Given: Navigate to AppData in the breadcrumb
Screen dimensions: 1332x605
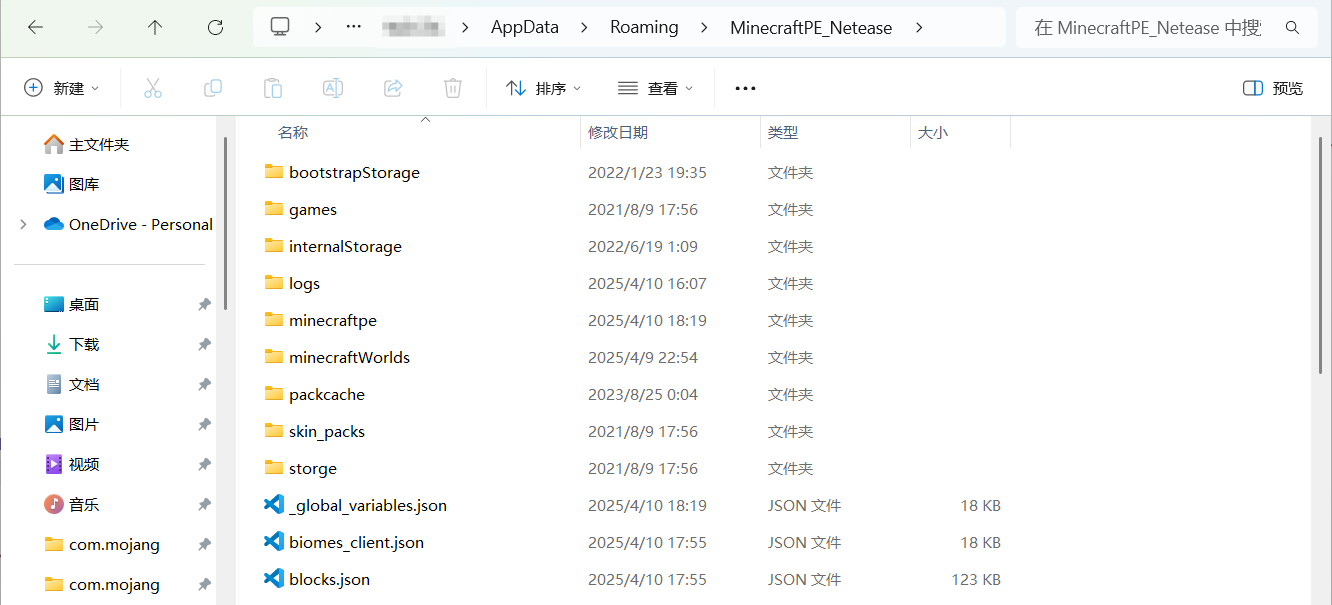Looking at the screenshot, I should click(525, 28).
